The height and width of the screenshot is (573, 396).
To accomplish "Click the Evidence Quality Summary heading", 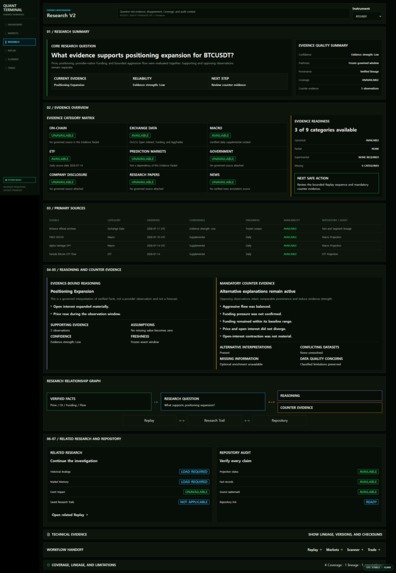I will pos(323,45).
